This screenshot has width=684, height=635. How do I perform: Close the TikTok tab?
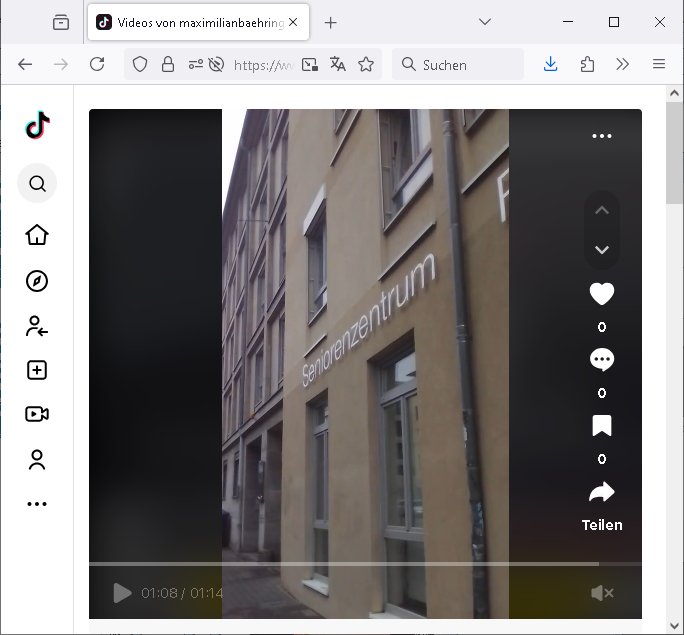(x=293, y=22)
